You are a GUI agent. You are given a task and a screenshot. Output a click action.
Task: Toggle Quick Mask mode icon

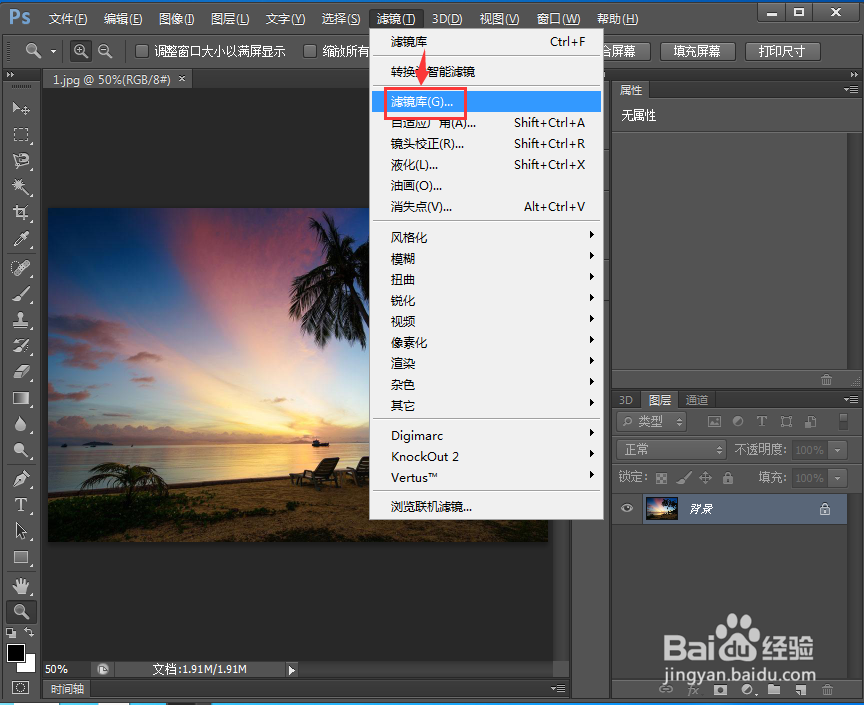pyautogui.click(x=21, y=687)
